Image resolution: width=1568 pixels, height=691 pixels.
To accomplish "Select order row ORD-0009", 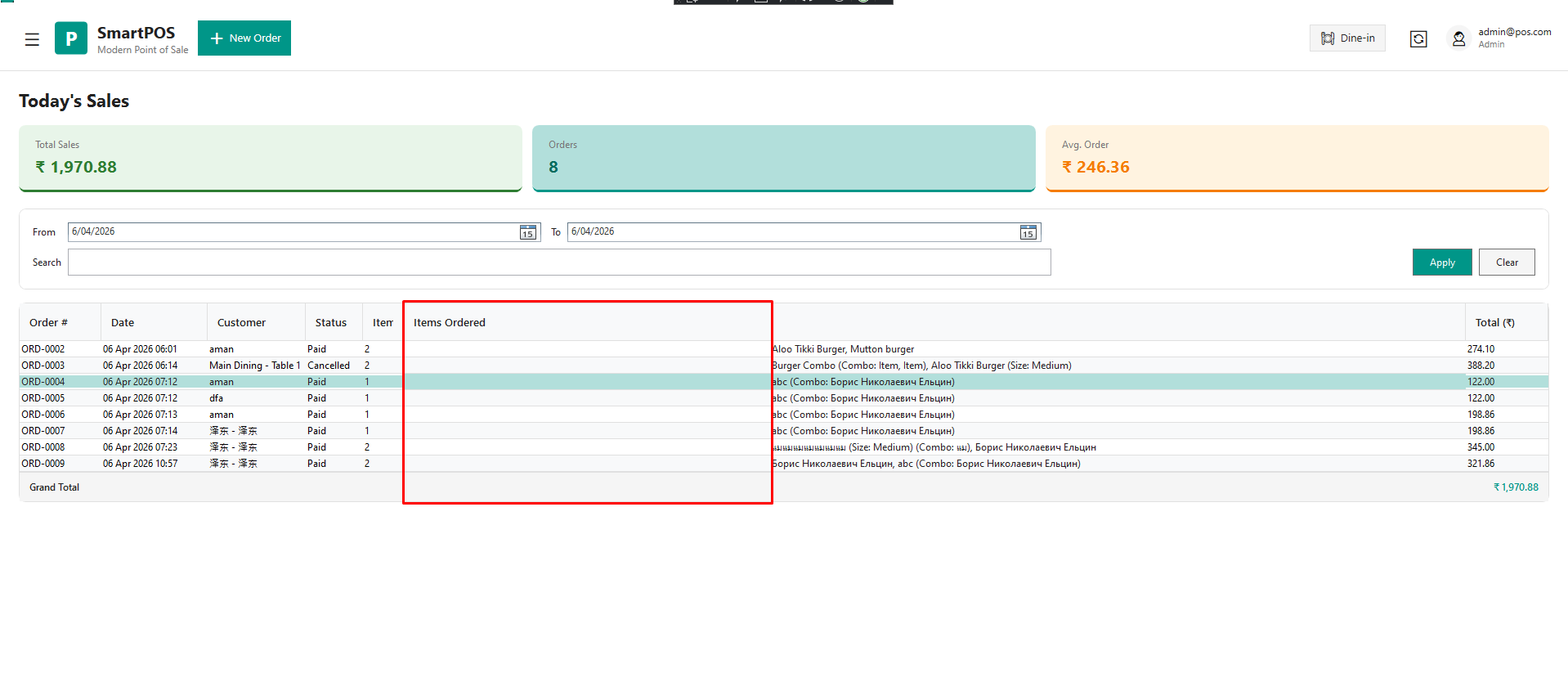I will 43,464.
